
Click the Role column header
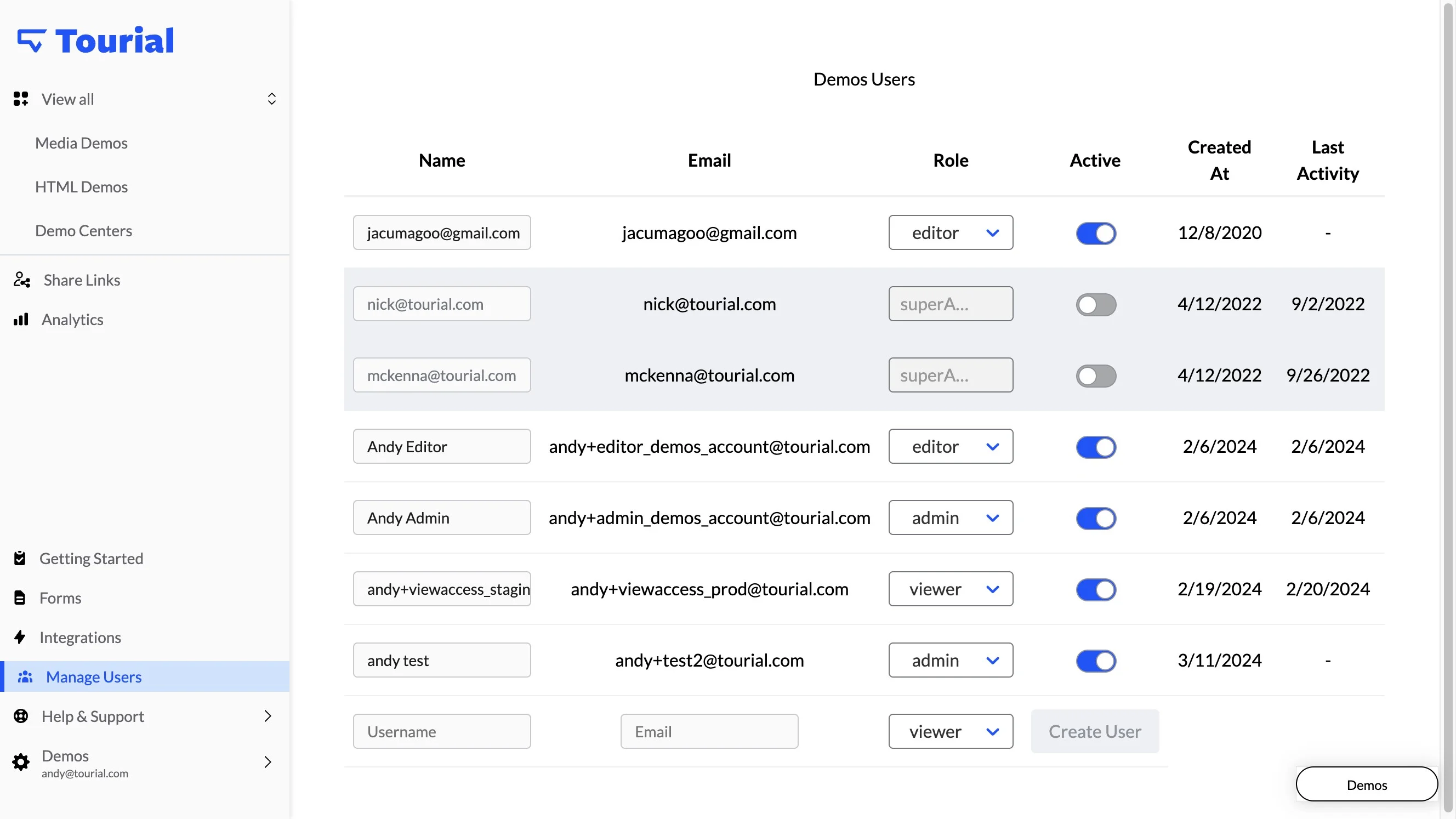click(x=951, y=160)
